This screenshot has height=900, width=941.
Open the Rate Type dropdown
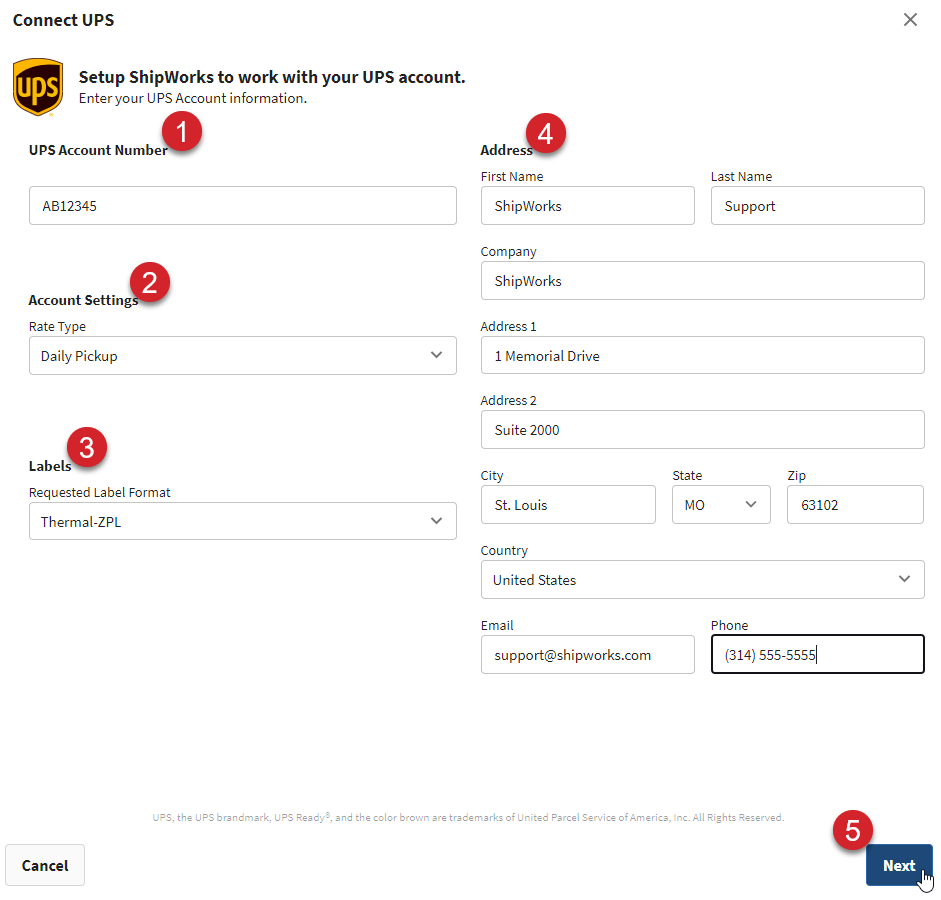[242, 356]
